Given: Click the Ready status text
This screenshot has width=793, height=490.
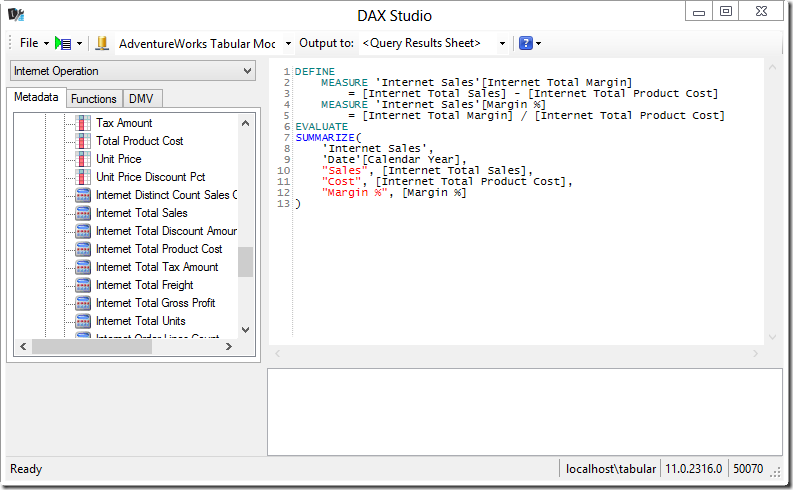Looking at the screenshot, I should (26, 469).
